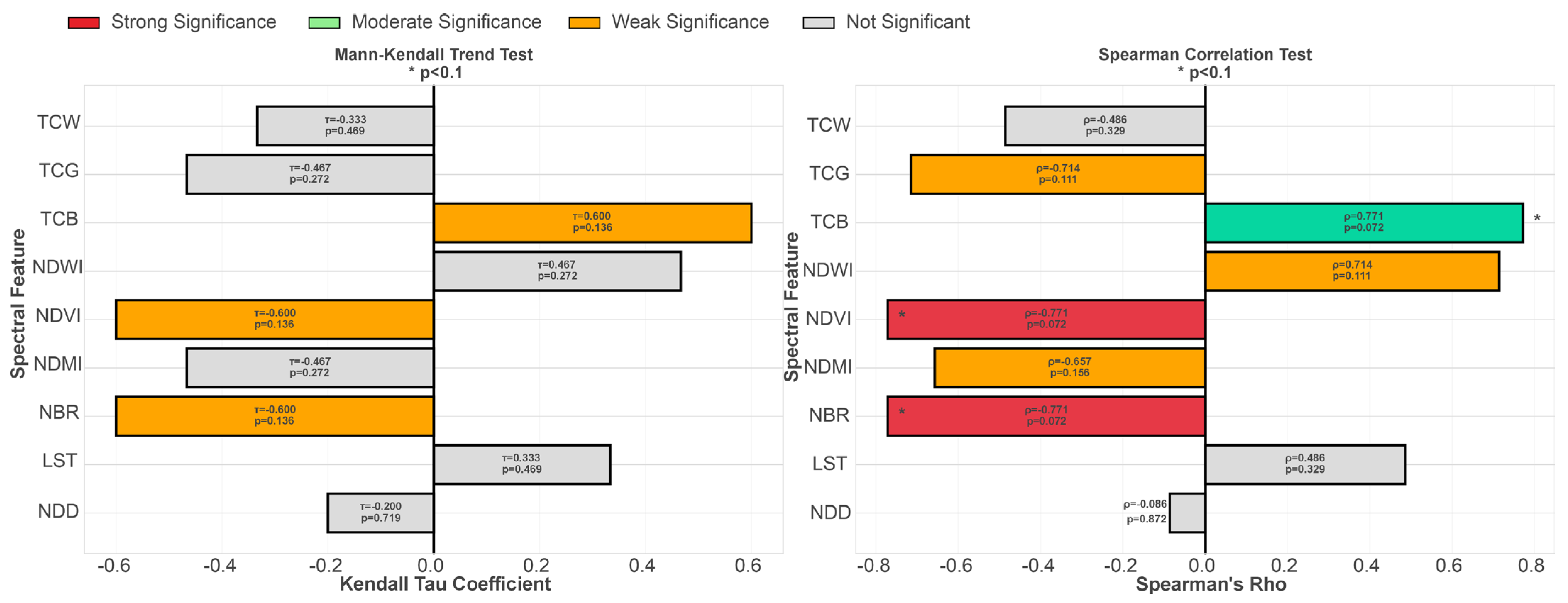Click the Kendall Tau Coefficient axis label
The image size is (1568, 603).
click(x=445, y=584)
